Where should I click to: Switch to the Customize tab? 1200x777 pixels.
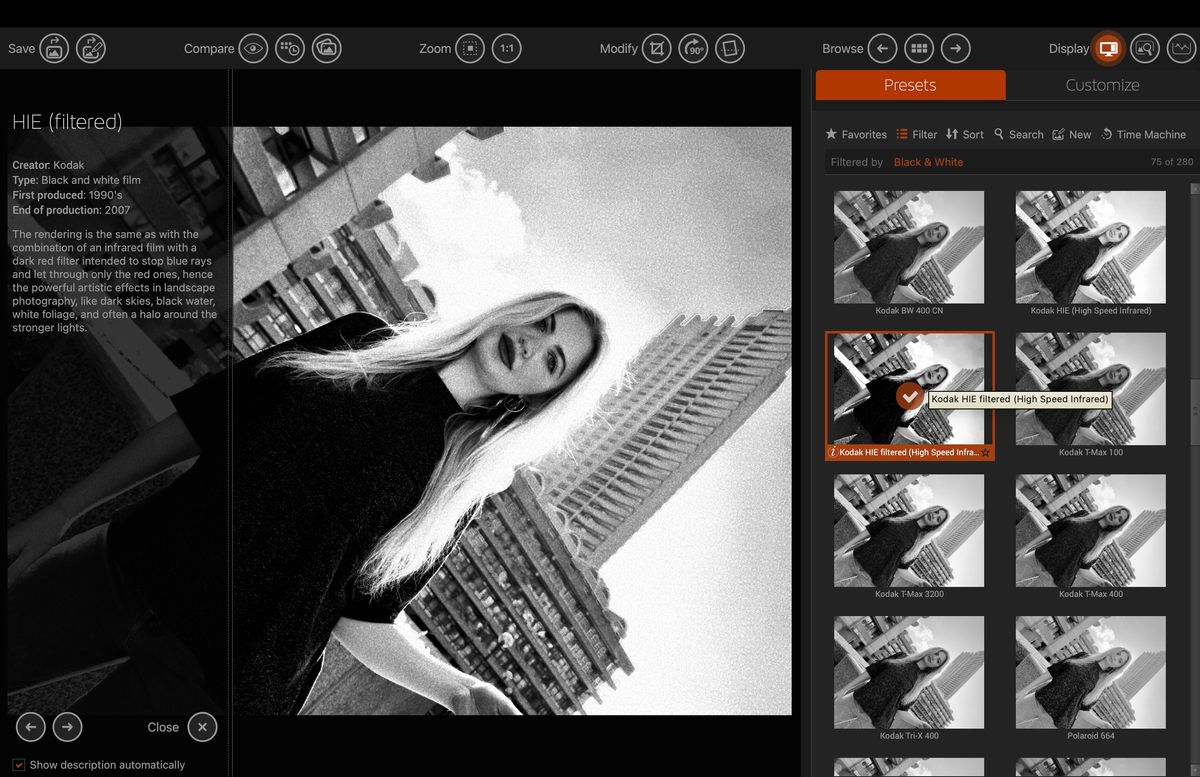tap(1101, 85)
